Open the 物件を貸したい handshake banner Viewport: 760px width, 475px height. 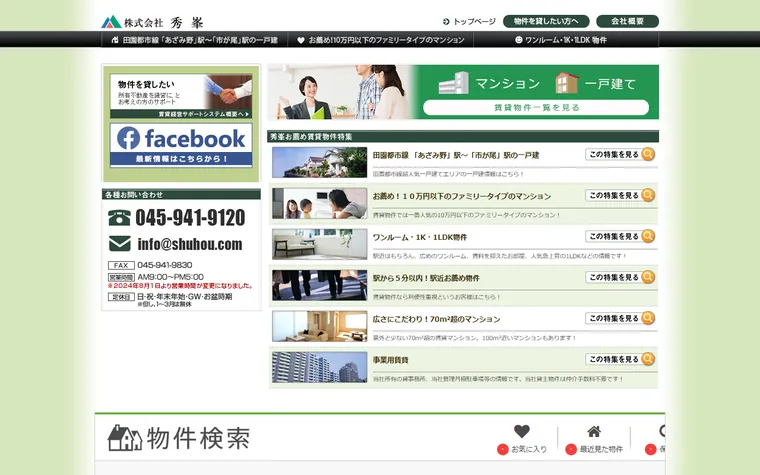181,96
